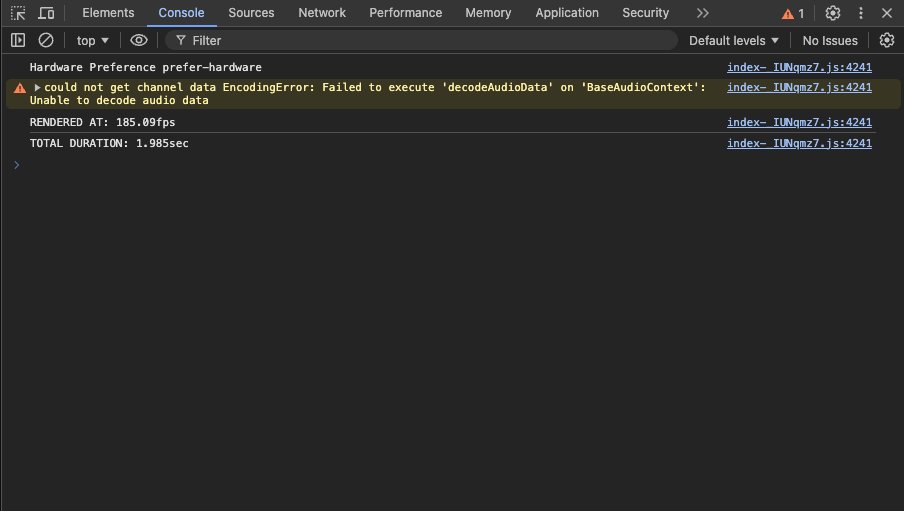Create live expression with the eye icon
The width and height of the screenshot is (904, 511).
[x=139, y=40]
